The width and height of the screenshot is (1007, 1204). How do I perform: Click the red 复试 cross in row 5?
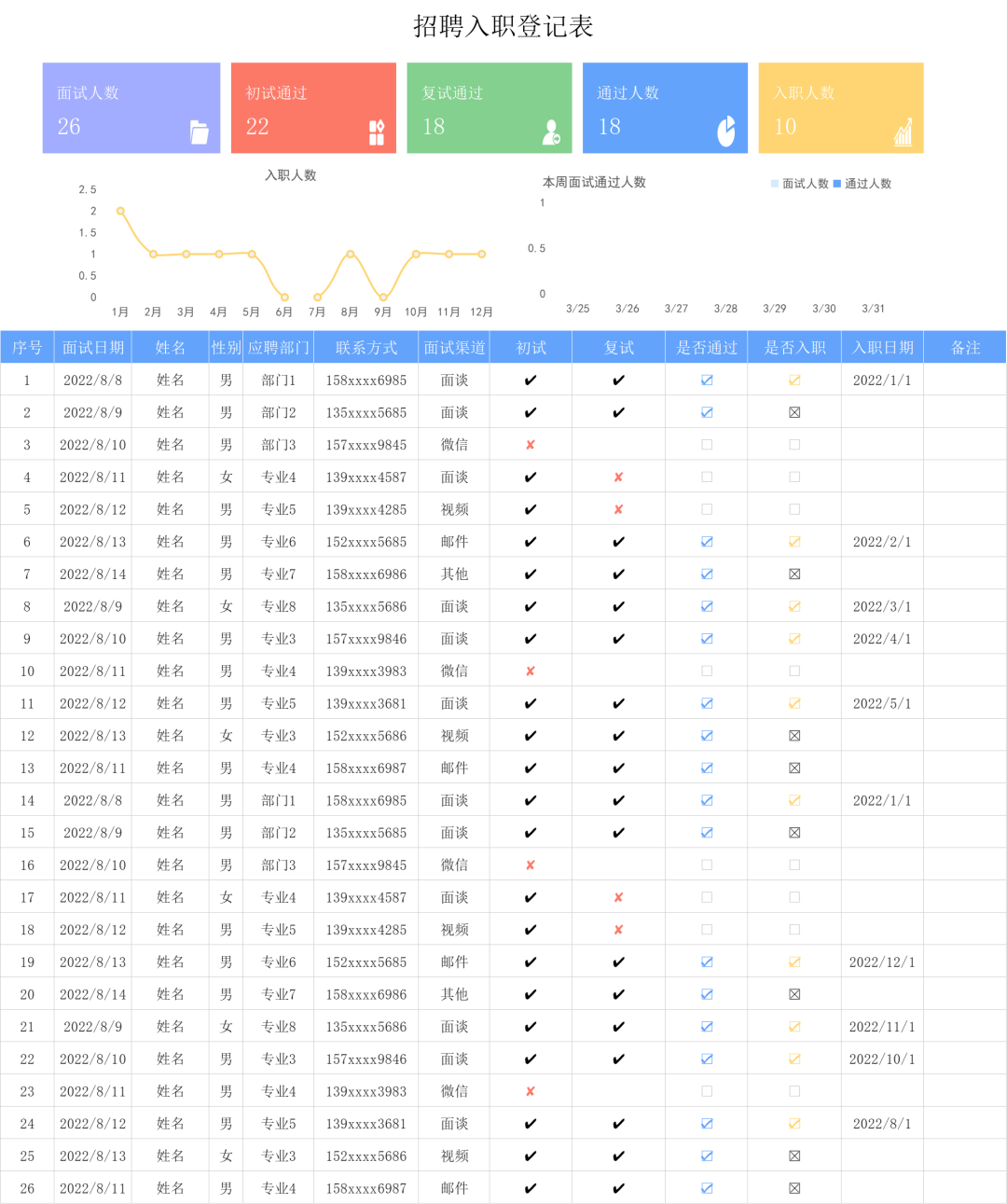point(618,509)
